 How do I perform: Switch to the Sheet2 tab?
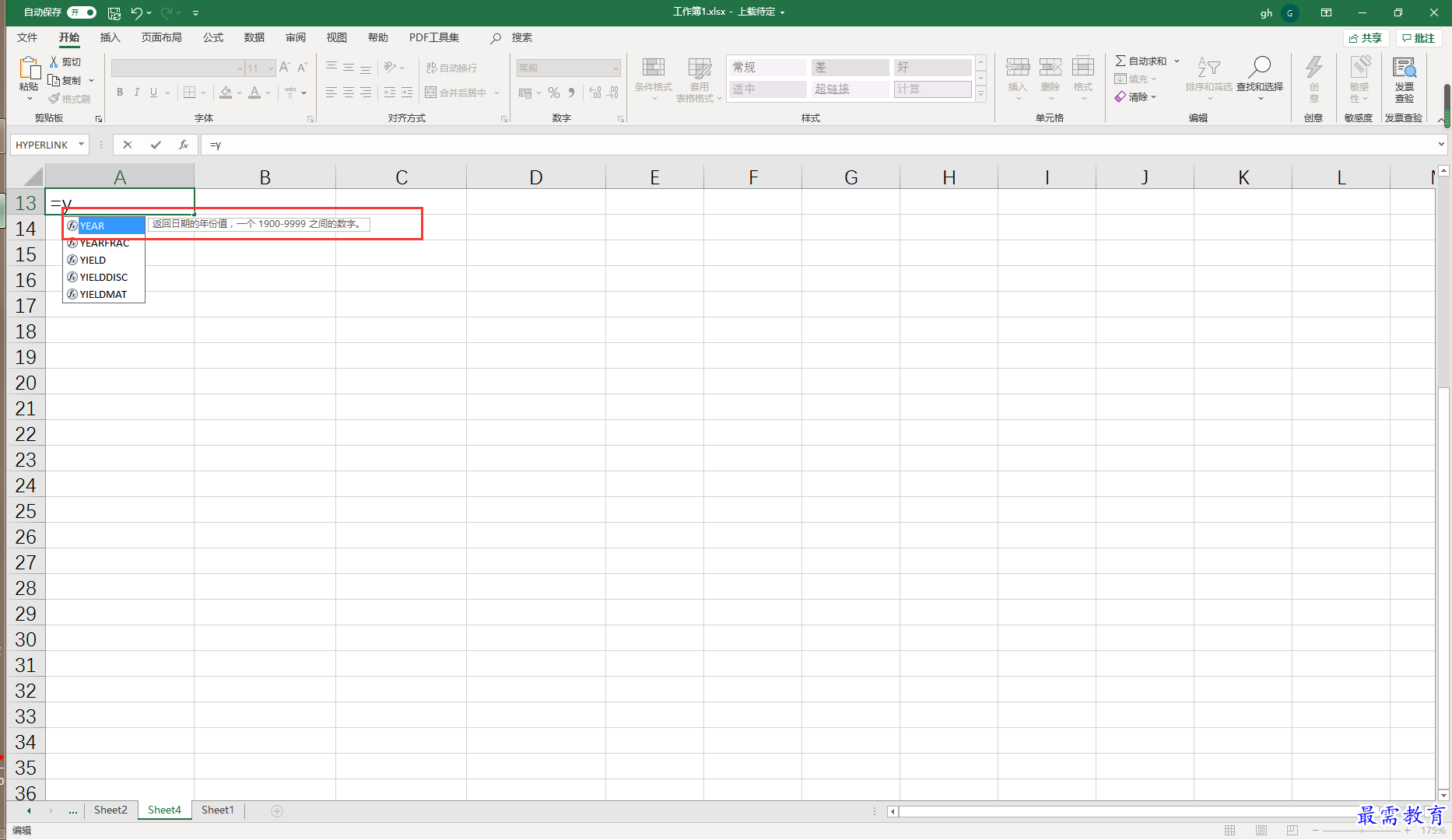pyautogui.click(x=110, y=810)
